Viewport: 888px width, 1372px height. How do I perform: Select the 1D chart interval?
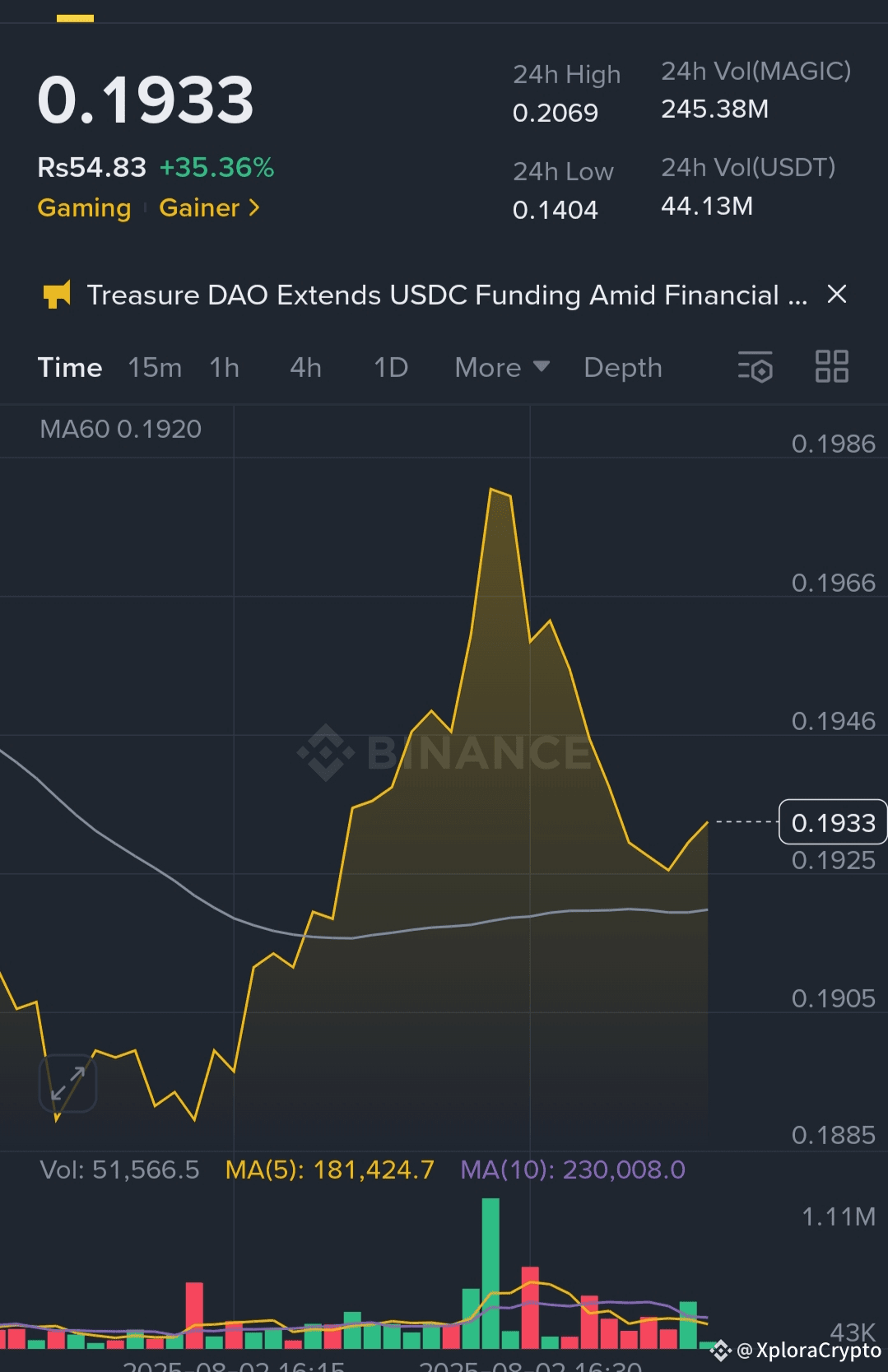coord(391,367)
